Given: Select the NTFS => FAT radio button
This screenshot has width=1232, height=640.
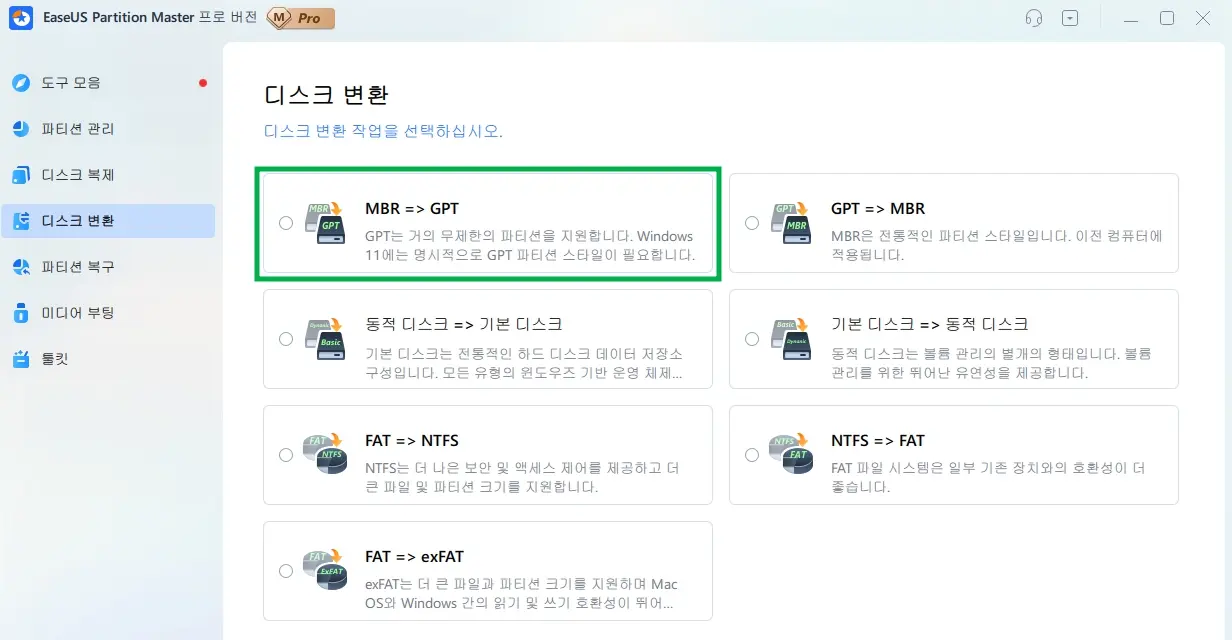Looking at the screenshot, I should (752, 454).
